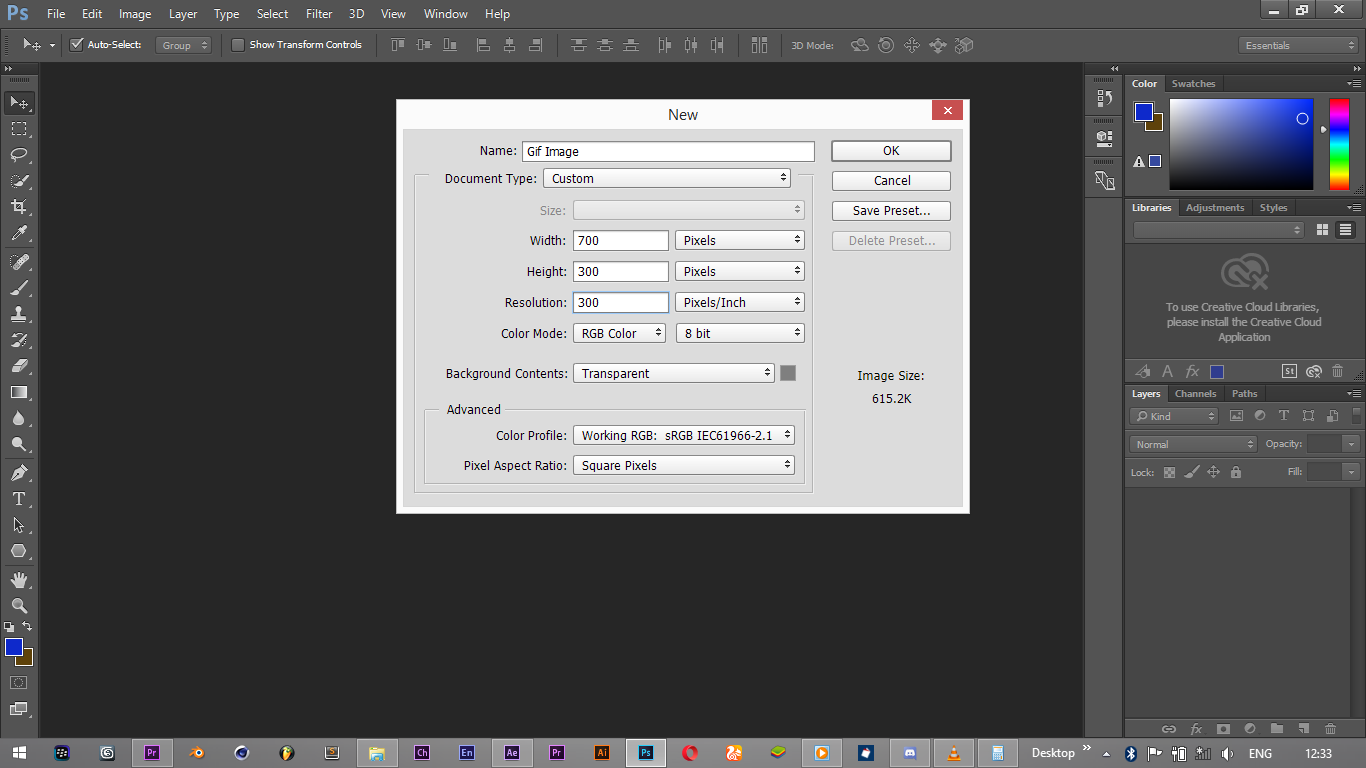The height and width of the screenshot is (768, 1366).
Task: Select the Spot Healing Brush tool
Action: point(19,261)
